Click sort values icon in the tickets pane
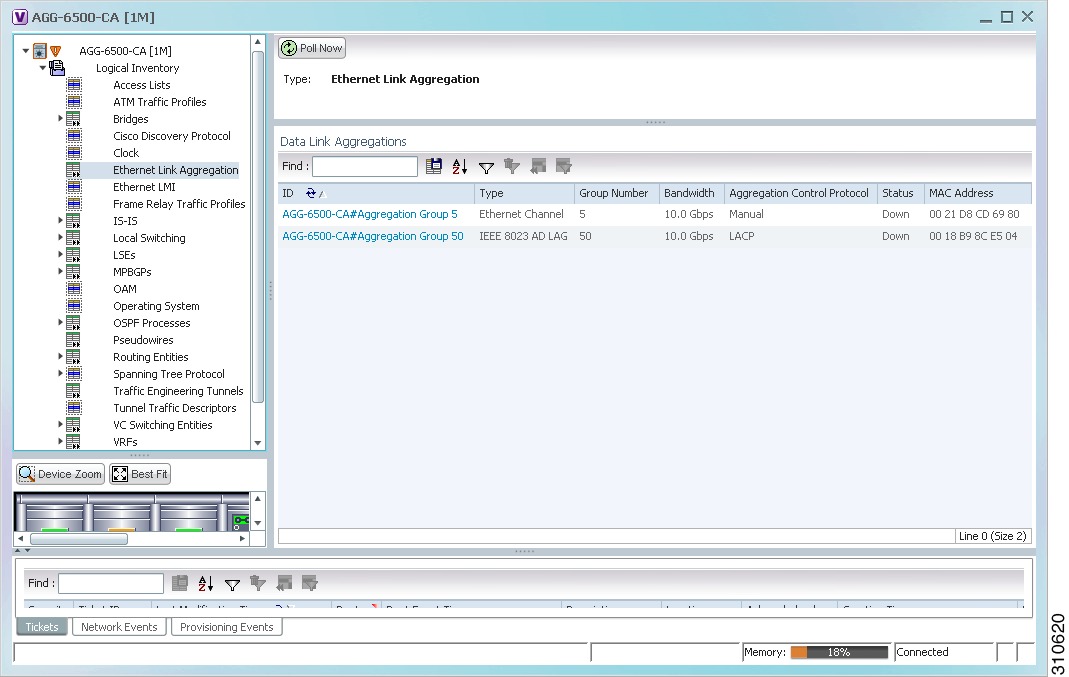 click(206, 584)
